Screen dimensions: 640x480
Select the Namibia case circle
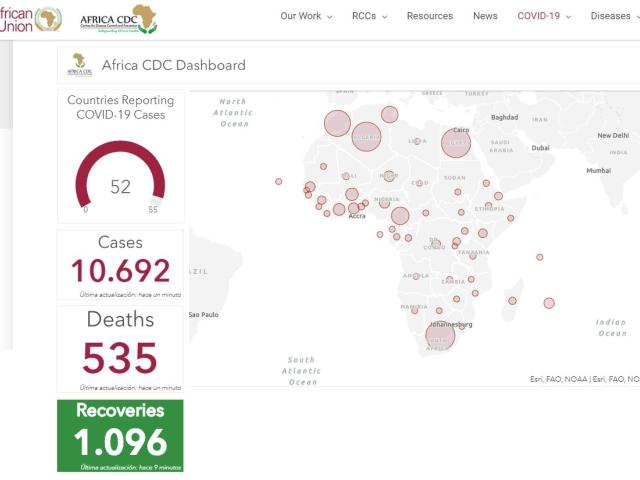(415, 310)
